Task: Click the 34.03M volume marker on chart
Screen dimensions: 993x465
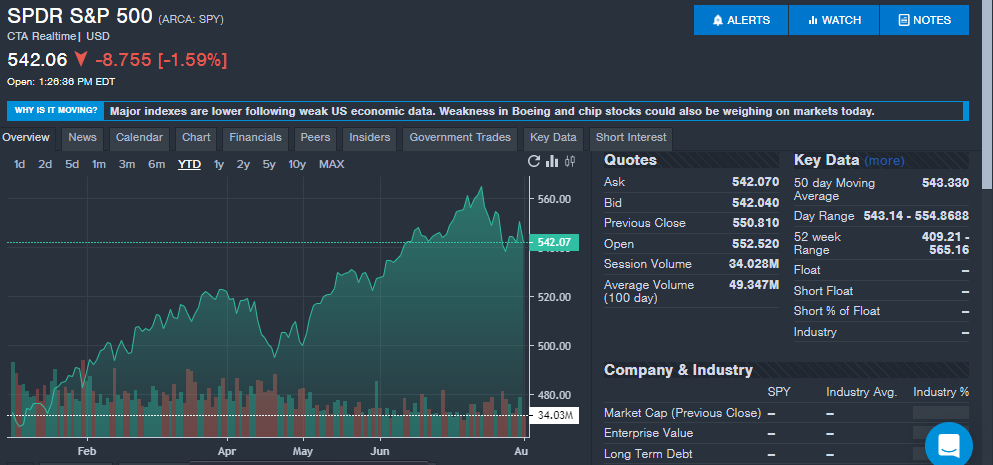Action: [555, 416]
